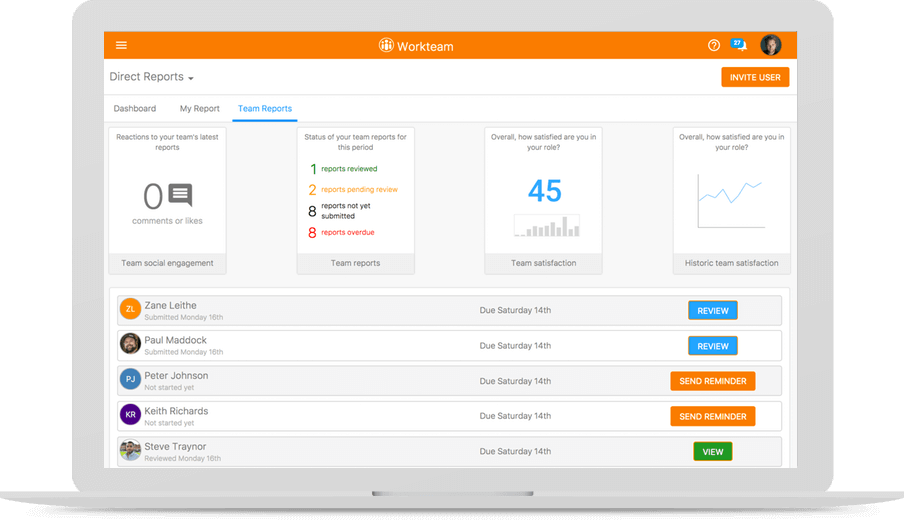
Task: View Steve Traynor's reviewed report
Action: (713, 452)
